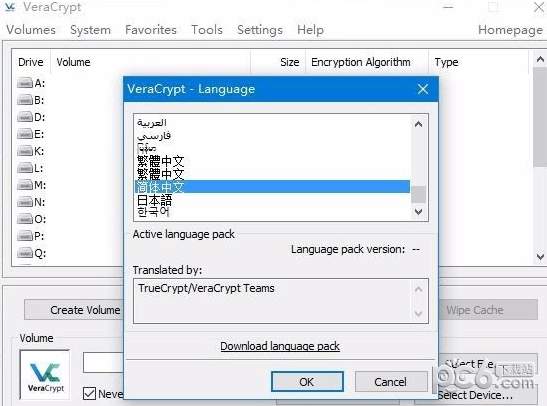Select drive K: icon in list
Screen dimensions: 547x406
coord(25,151)
